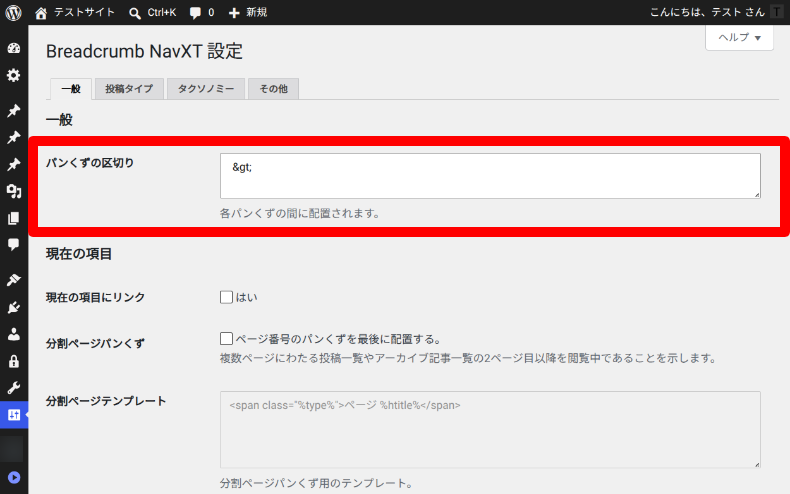Expand the ヘルプ dropdown
This screenshot has width=790, height=494.
[x=739, y=37]
